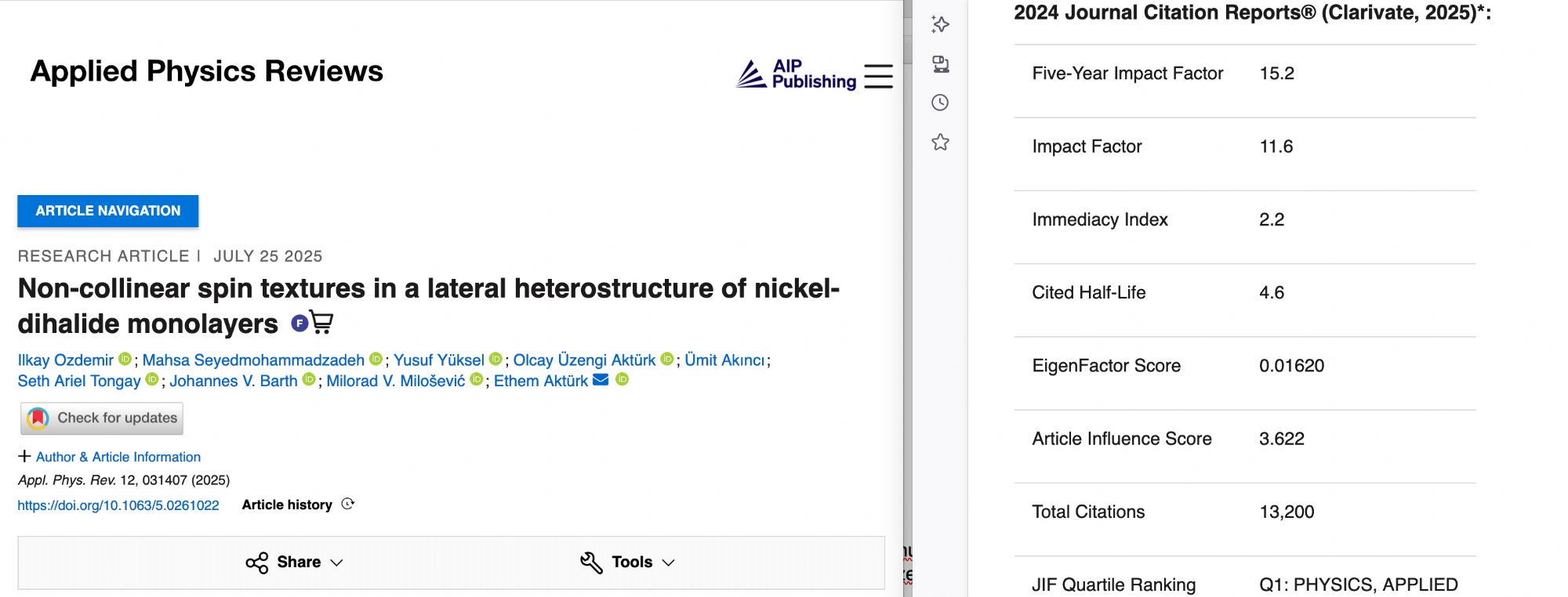This screenshot has height=597, width=1568.
Task: Click the Check for updates button
Action: pyautogui.click(x=102, y=418)
